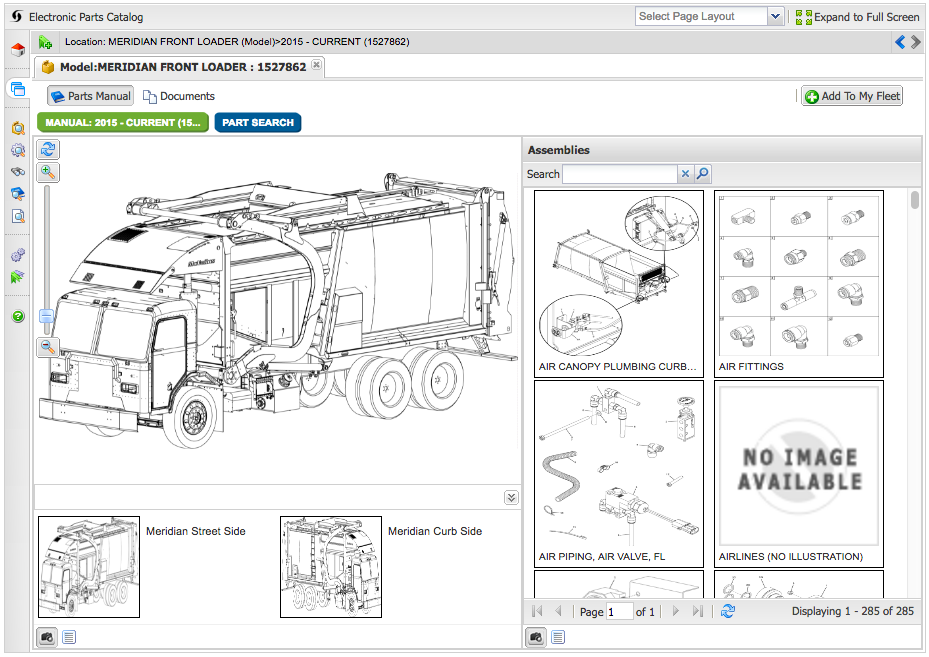Click the blue book with magnifier sidebar icon

[18, 194]
